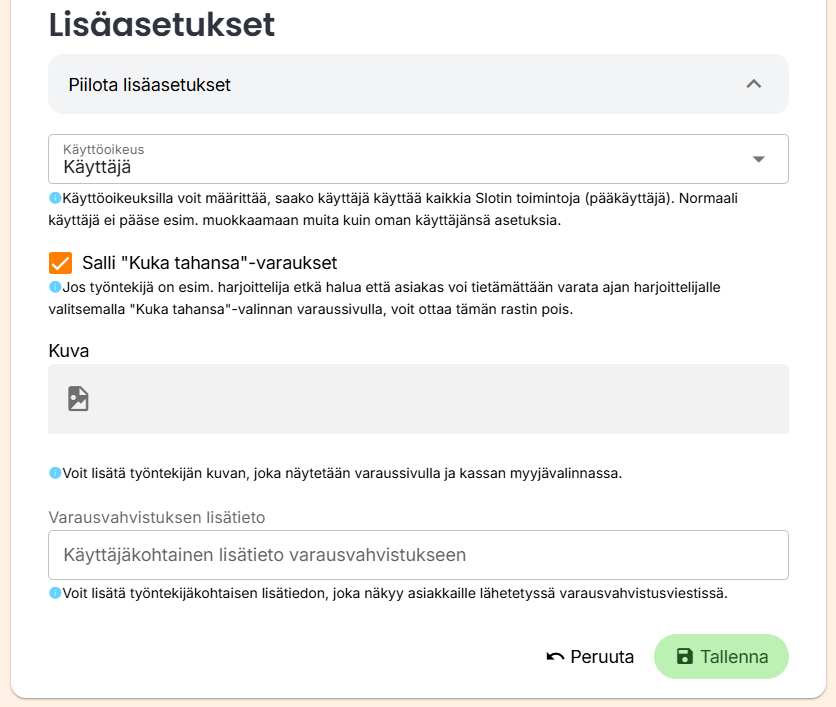The height and width of the screenshot is (707, 836).
Task: Click the info icon beside Käyttöoikeuksilla text
Action: click(x=55, y=198)
